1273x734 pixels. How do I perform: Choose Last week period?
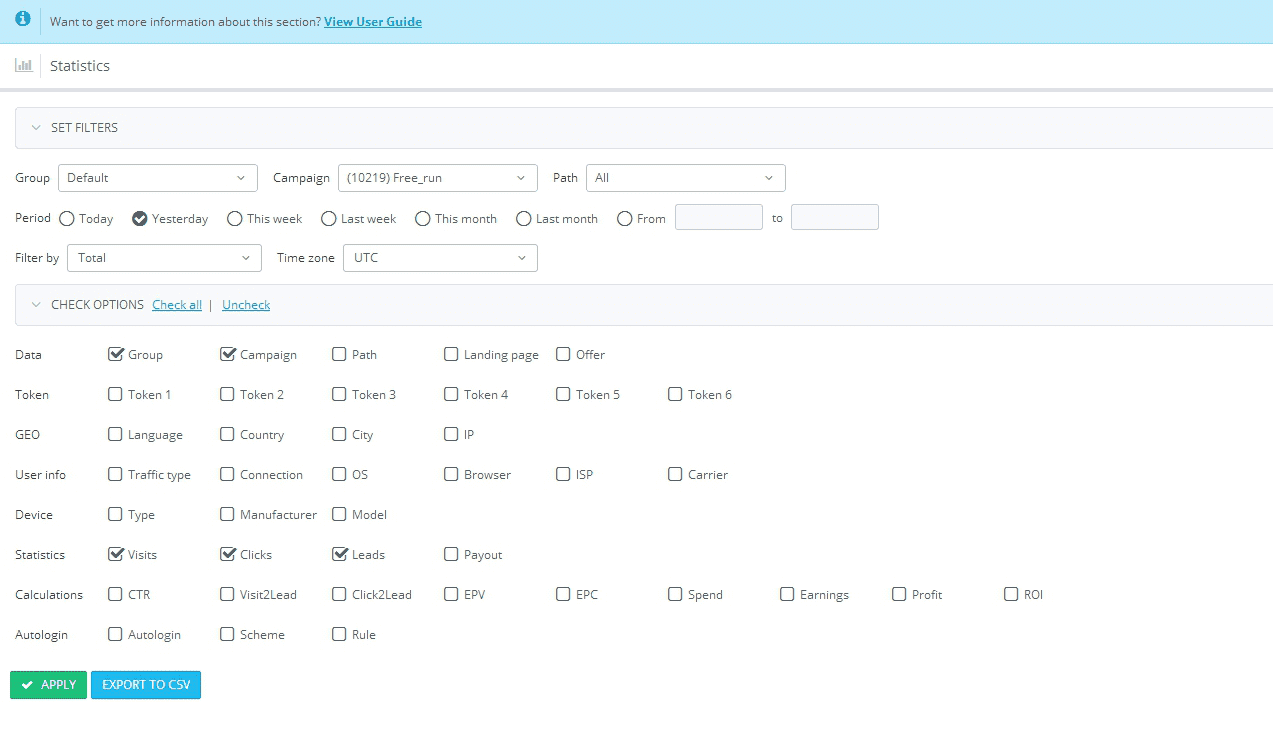[x=328, y=218]
